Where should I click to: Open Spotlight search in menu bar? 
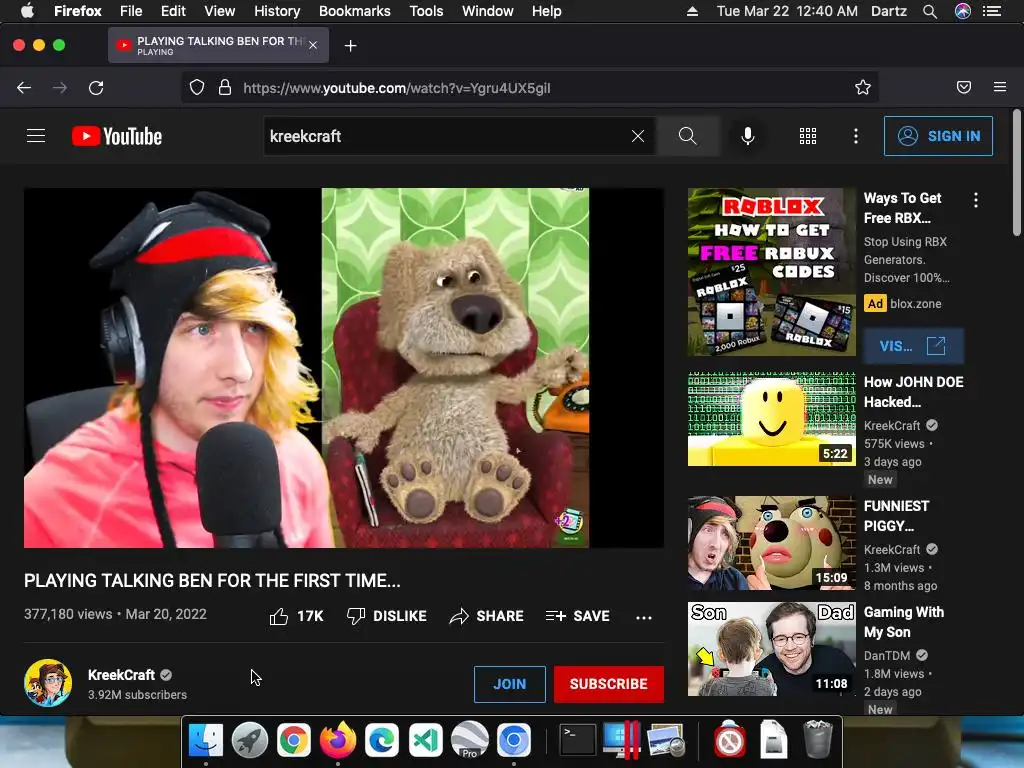930,11
